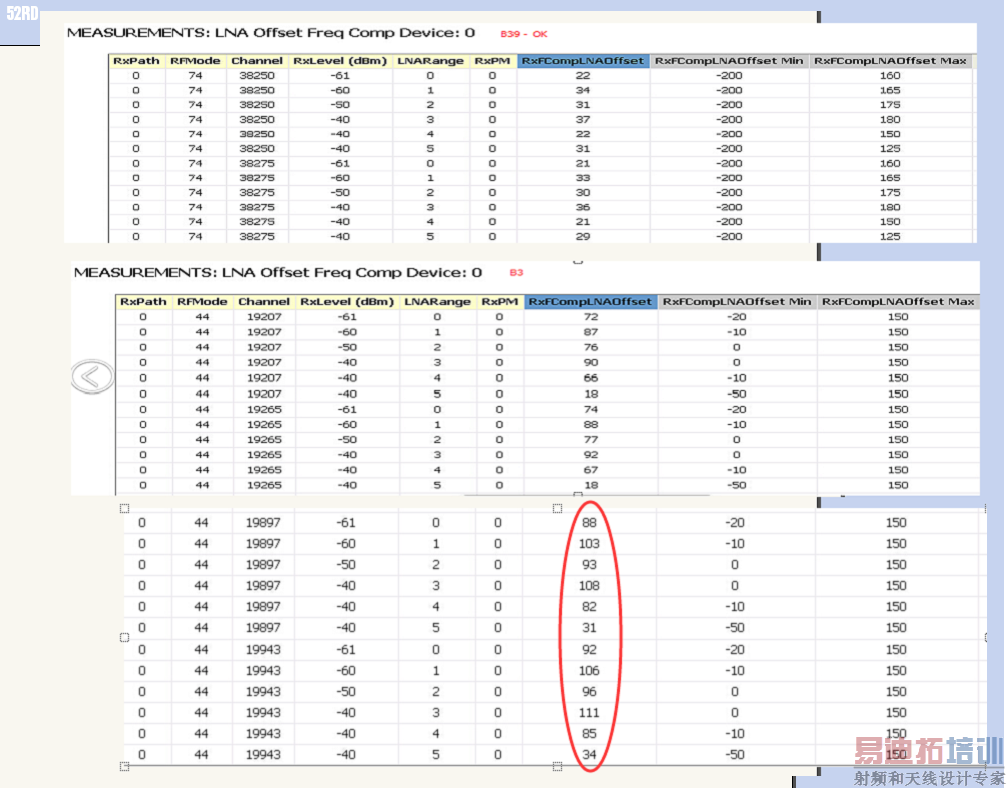Viewport: 1008px width, 788px height.
Task: Select highlighted RxFCompLNAOffset header in B3 table
Action: click(590, 301)
